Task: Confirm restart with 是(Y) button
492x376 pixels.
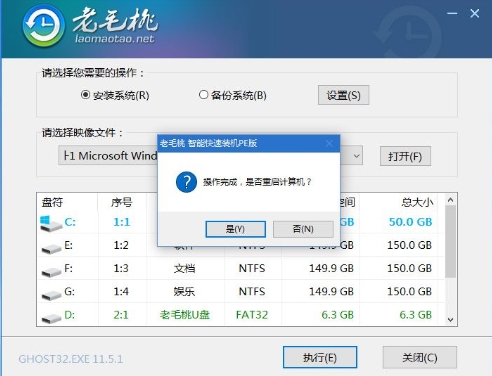Action: click(235, 229)
